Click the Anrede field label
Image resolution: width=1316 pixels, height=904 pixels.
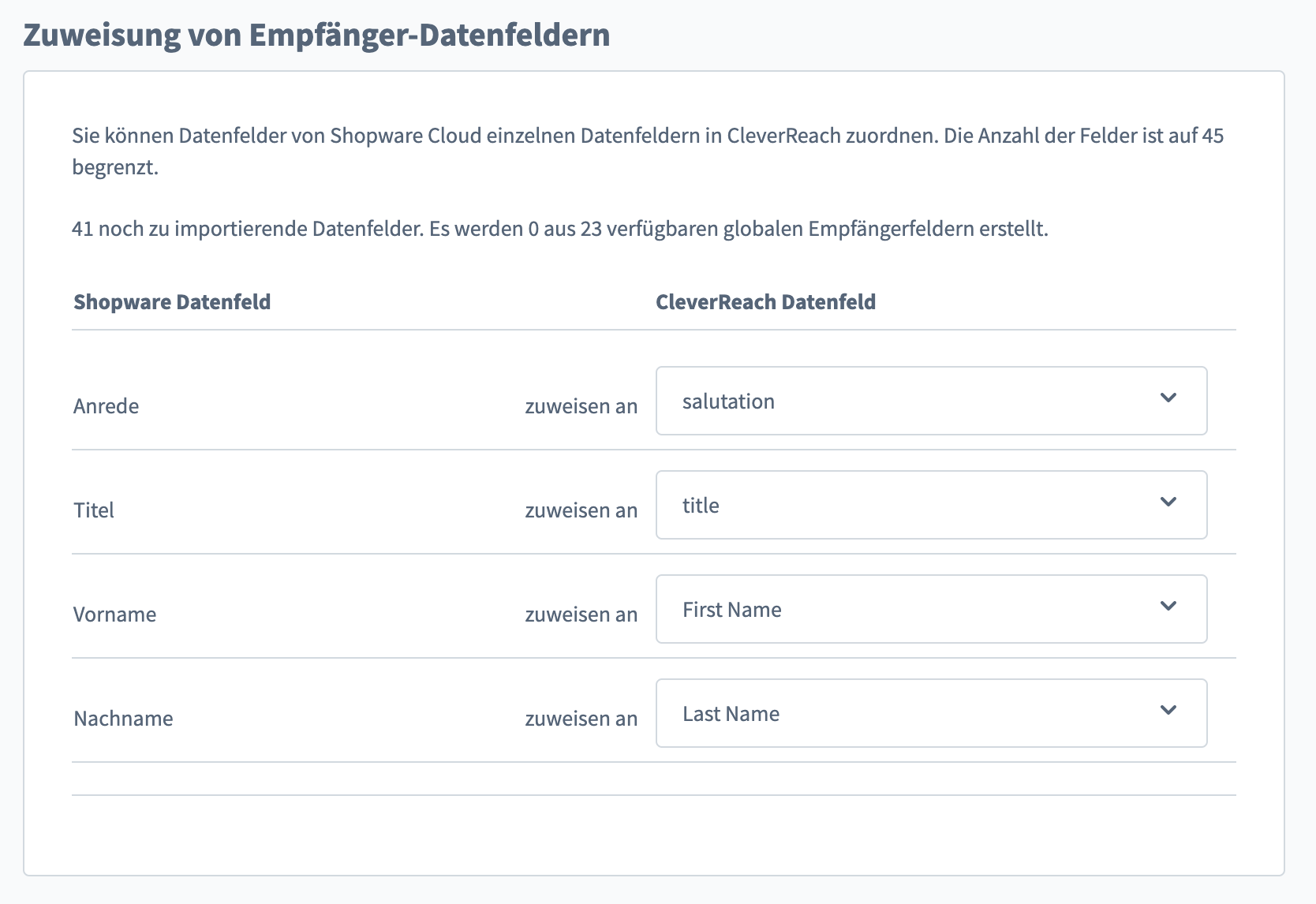(x=107, y=406)
